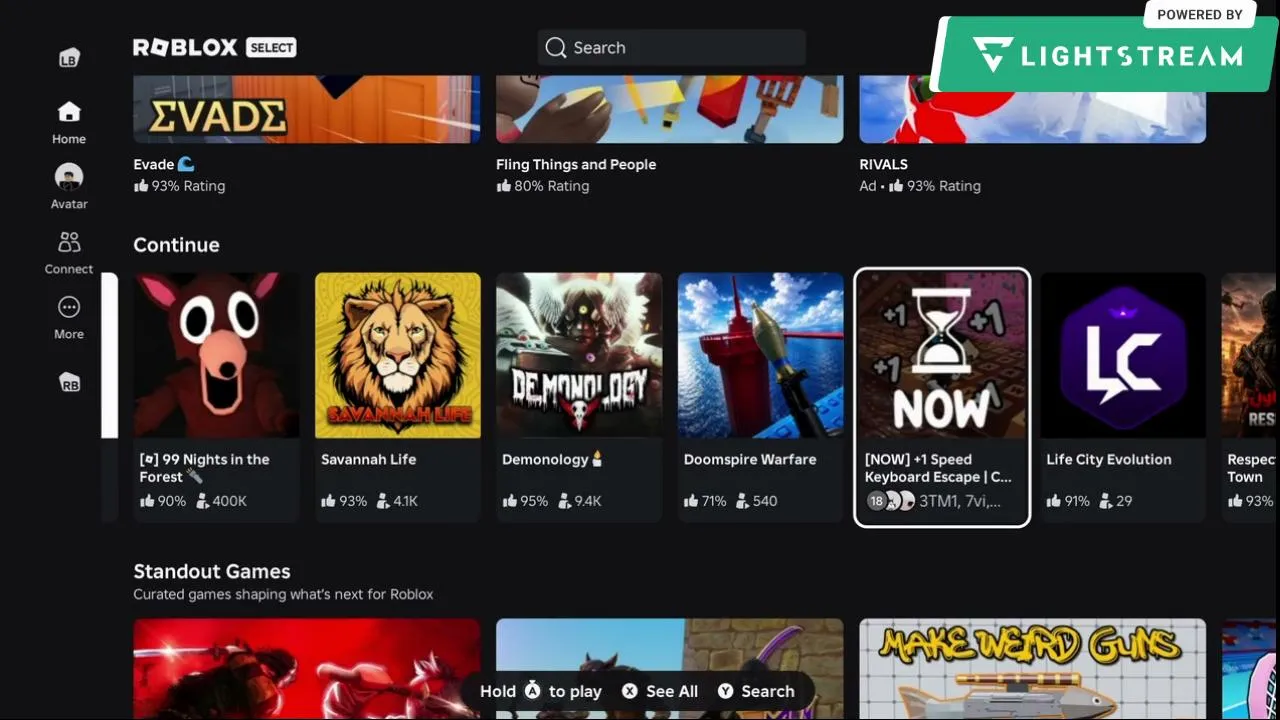This screenshot has height=720, width=1280.
Task: Click the thumbs-up icon beside Demonology's 95%
Action: tap(510, 501)
